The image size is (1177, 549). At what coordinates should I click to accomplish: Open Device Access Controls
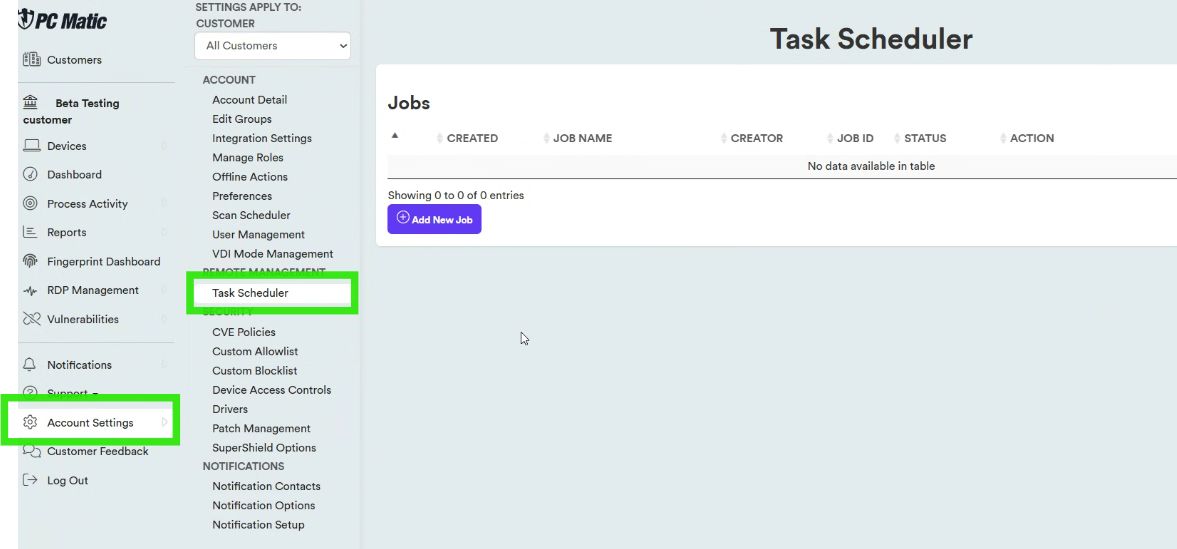pyautogui.click(x=272, y=390)
